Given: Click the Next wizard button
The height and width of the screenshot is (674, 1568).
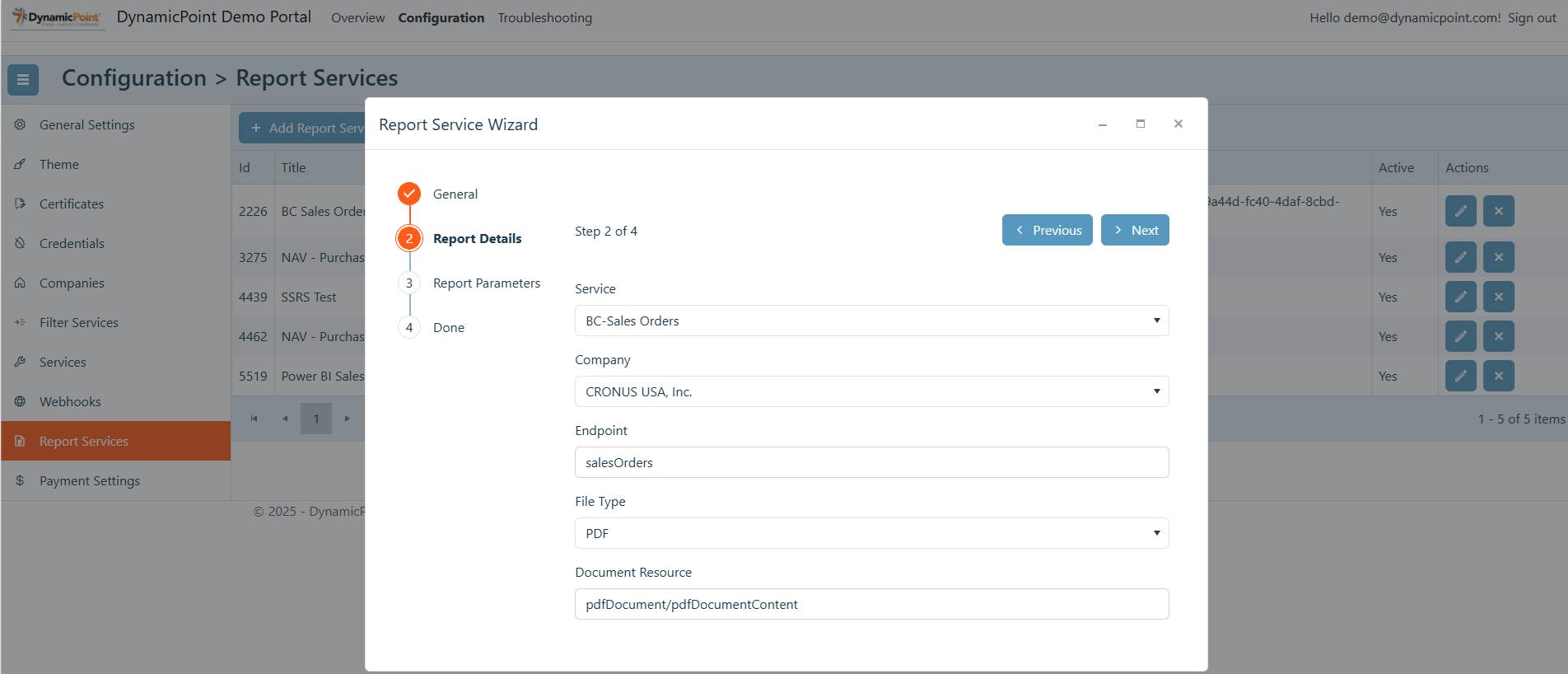Looking at the screenshot, I should 1135,230.
